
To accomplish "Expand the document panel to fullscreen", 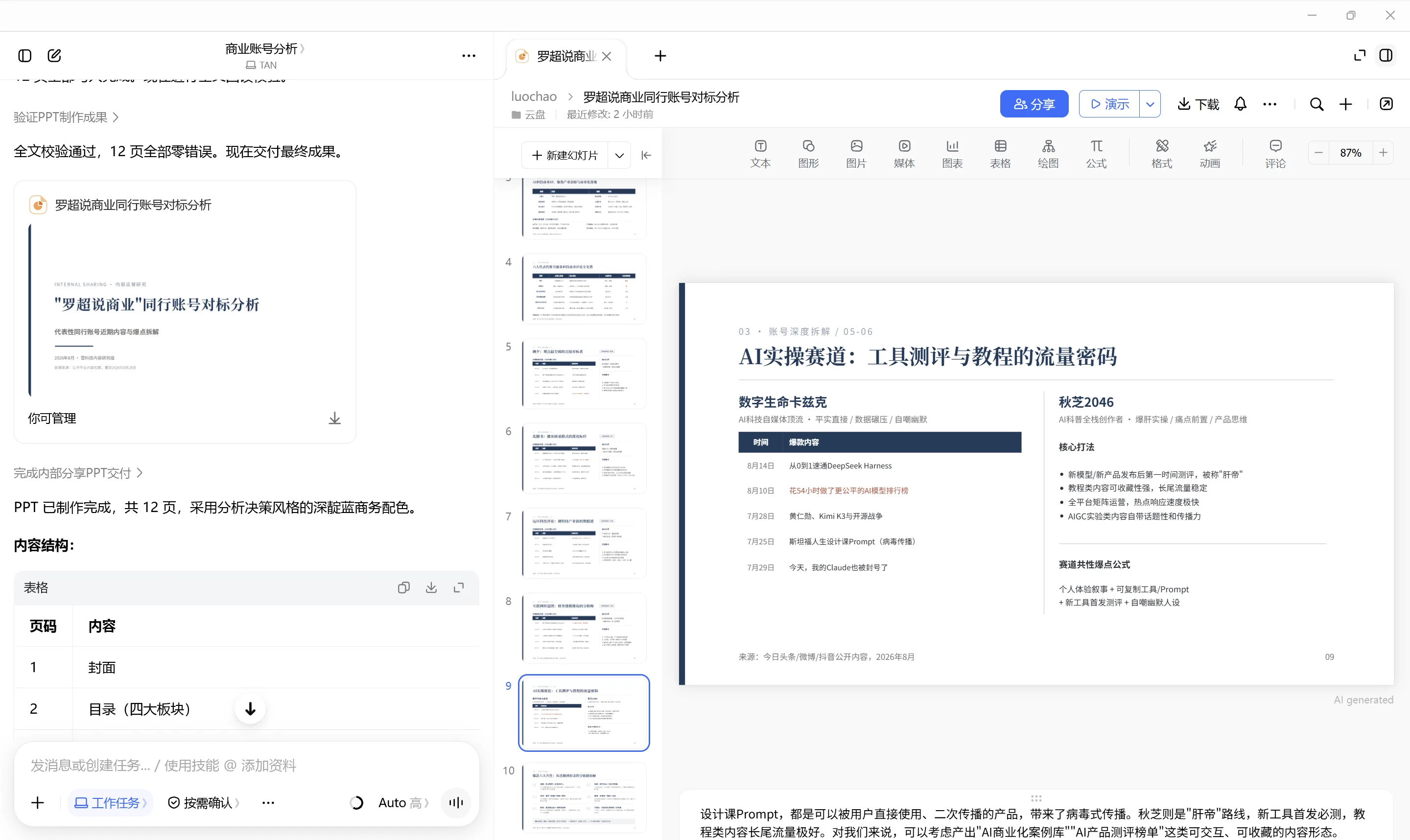I will tap(1359, 55).
